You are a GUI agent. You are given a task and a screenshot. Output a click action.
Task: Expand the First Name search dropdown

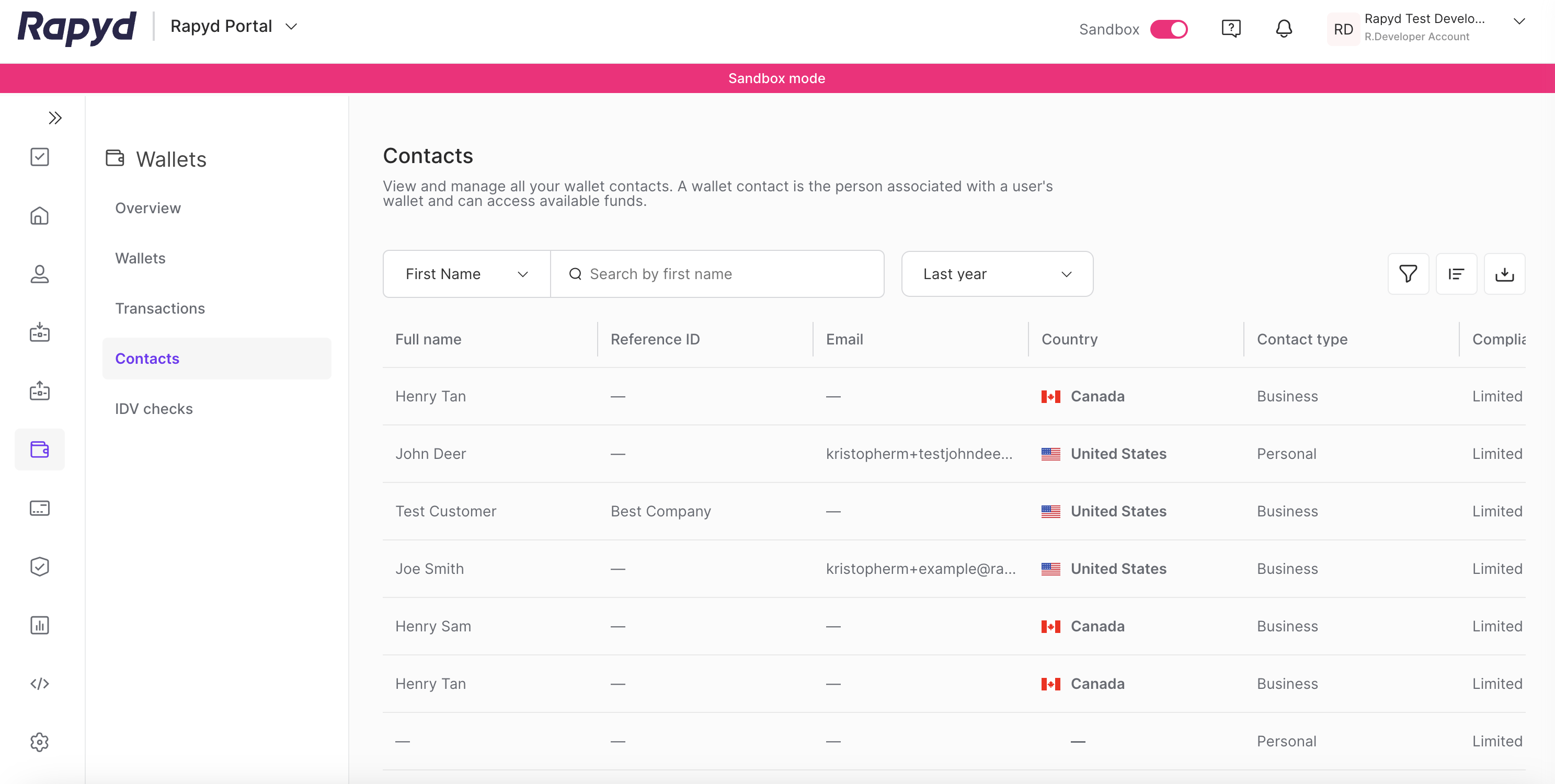tap(466, 274)
